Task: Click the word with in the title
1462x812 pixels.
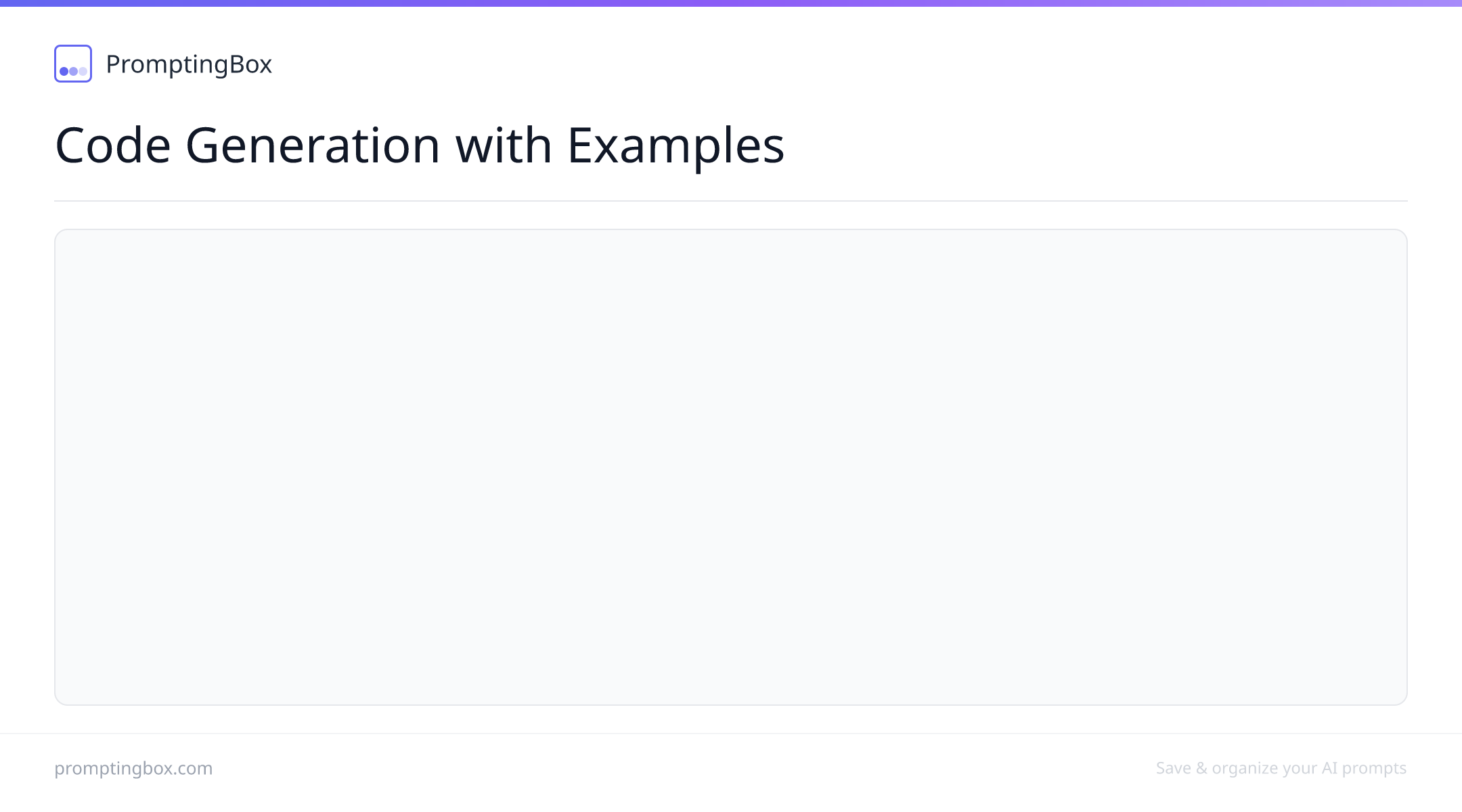Action: point(504,145)
